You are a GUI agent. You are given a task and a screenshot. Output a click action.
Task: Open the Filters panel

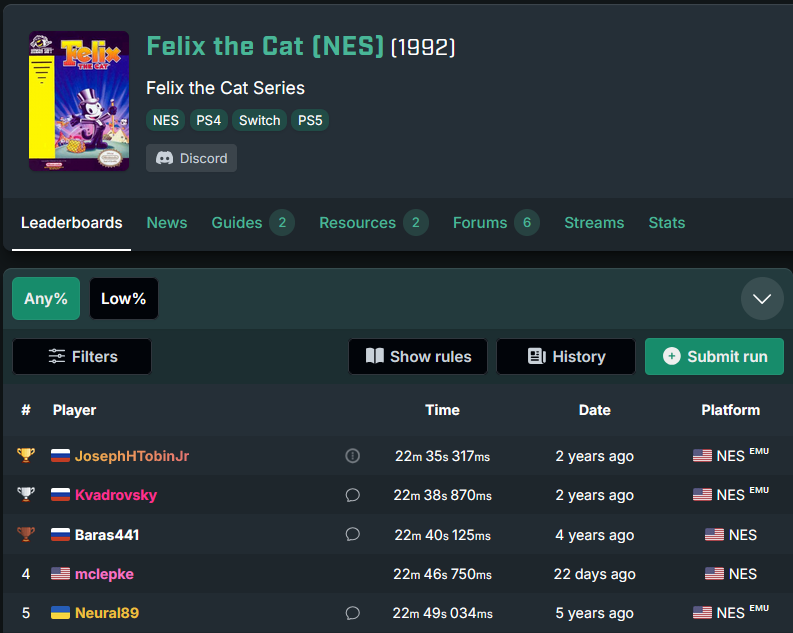point(82,356)
